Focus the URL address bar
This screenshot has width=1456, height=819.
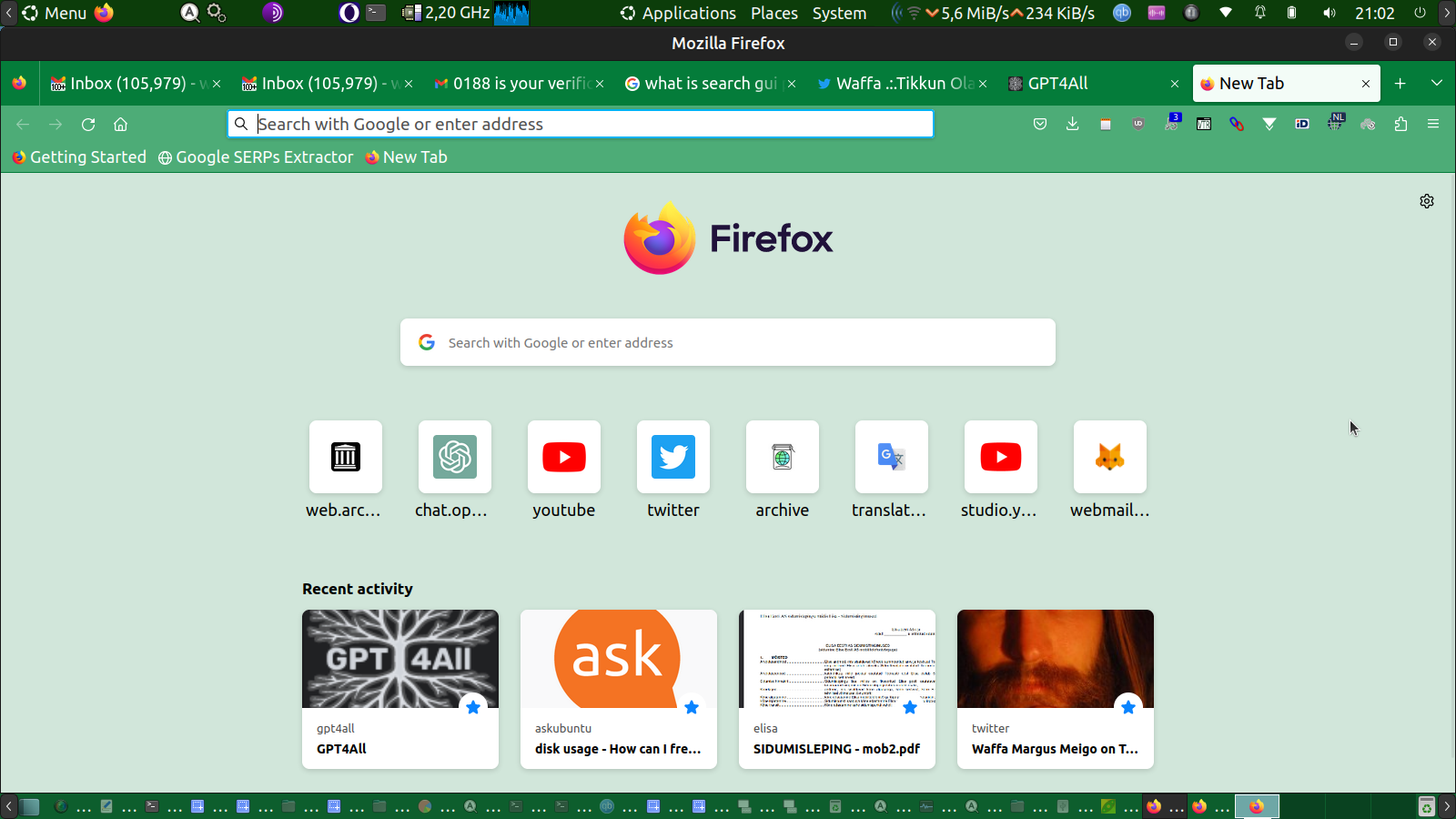(581, 124)
